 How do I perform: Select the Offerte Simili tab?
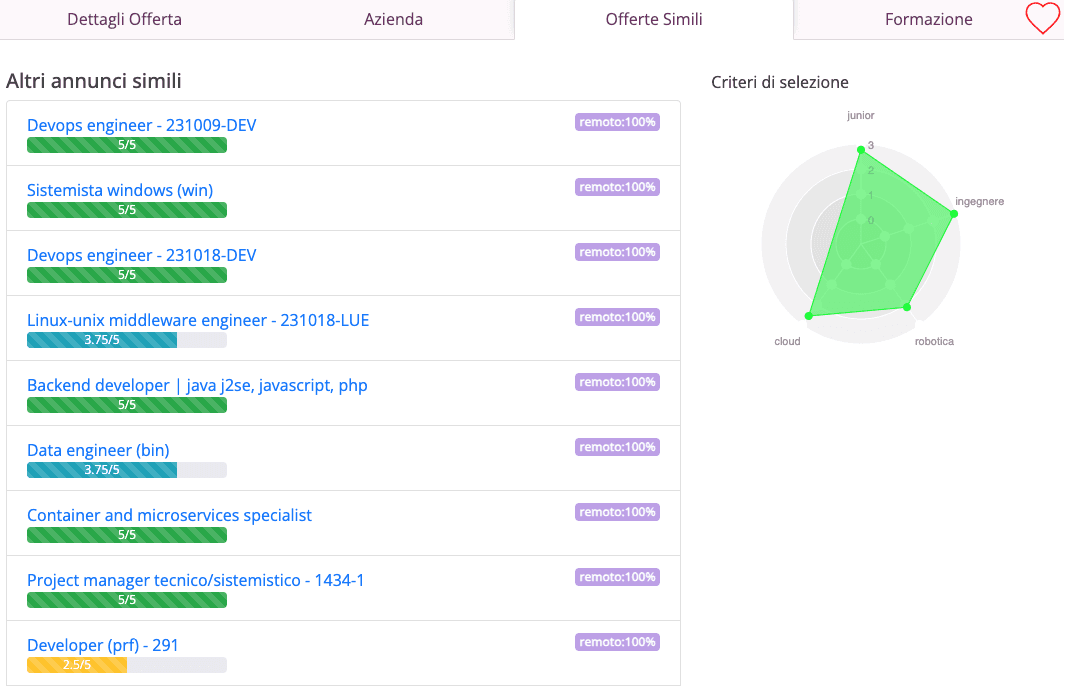point(653,19)
